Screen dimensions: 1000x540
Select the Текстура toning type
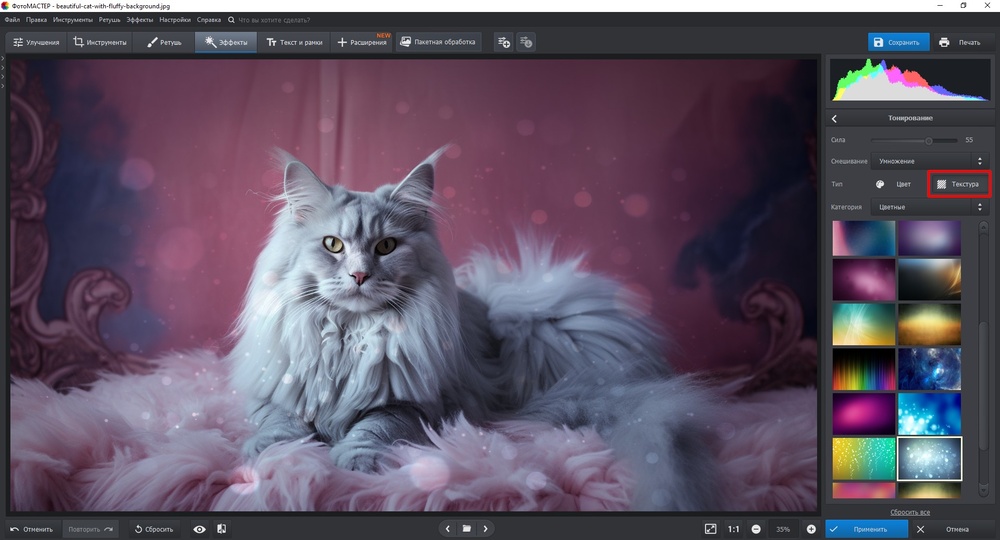click(958, 184)
